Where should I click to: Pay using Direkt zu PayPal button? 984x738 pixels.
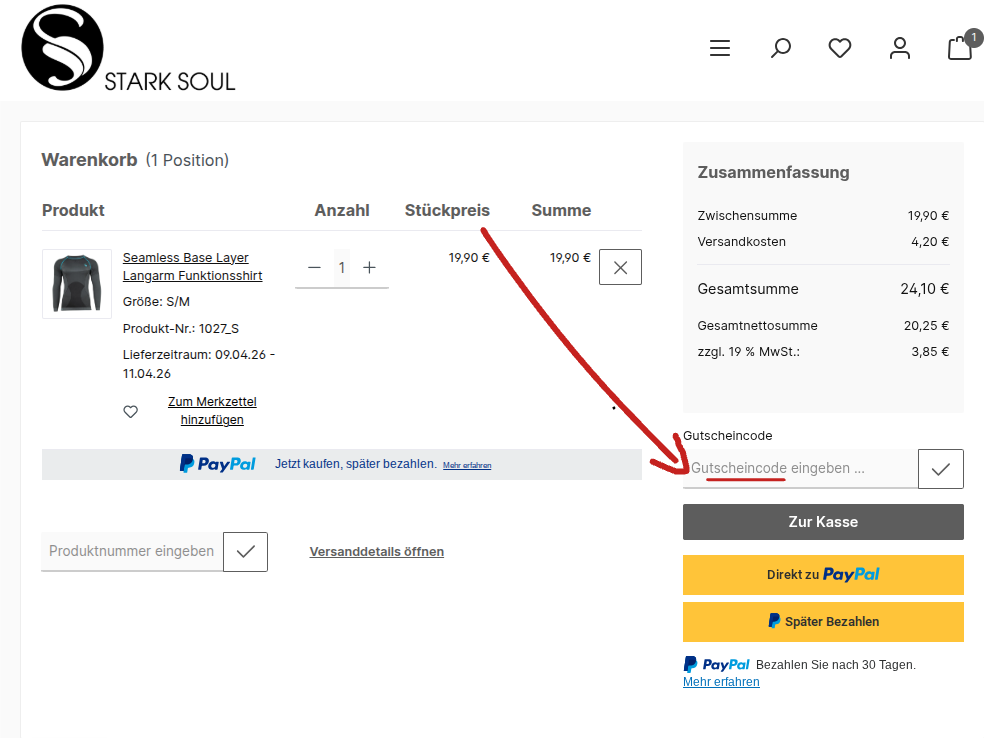[x=823, y=575]
